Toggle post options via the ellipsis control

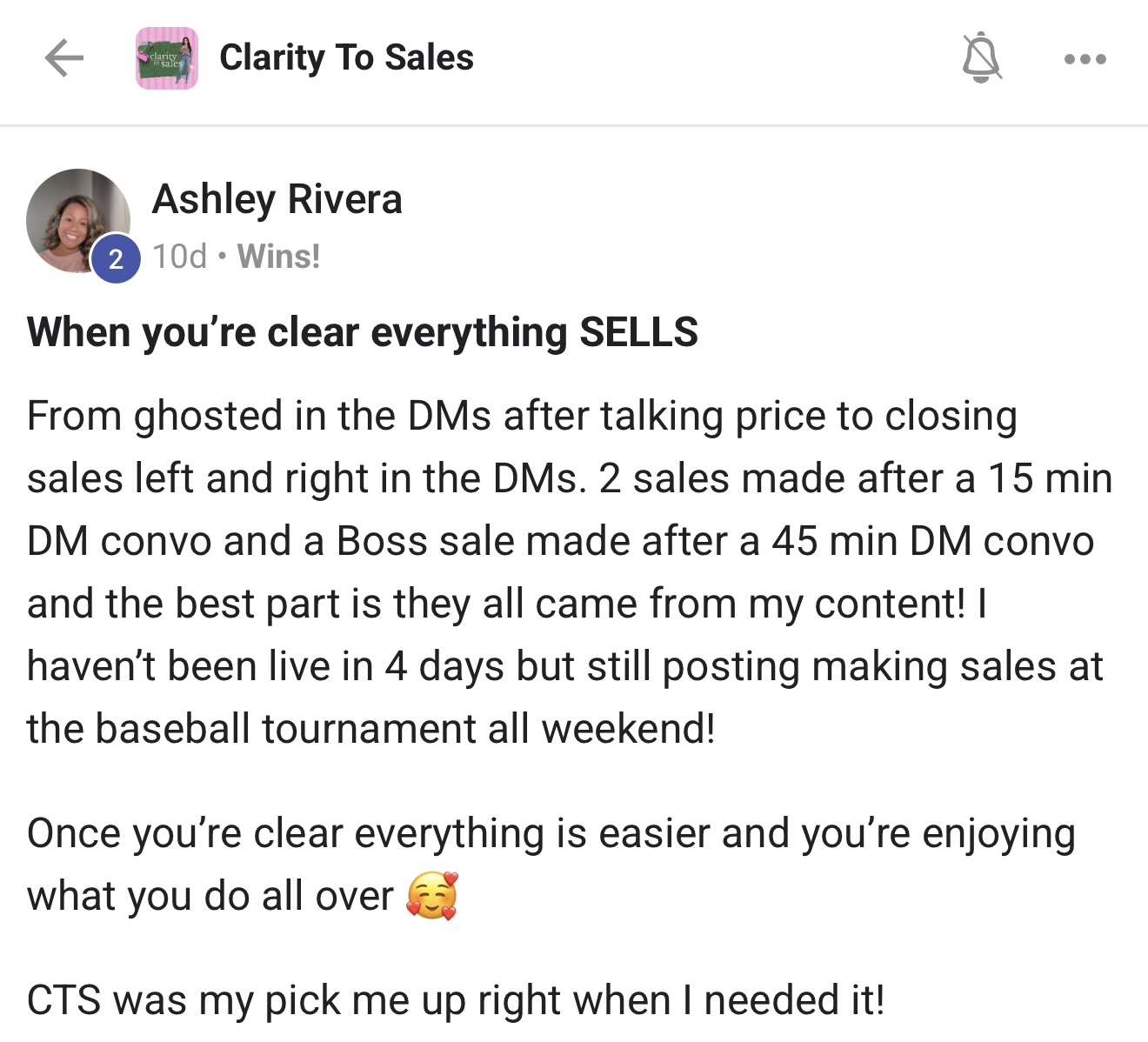(1082, 58)
